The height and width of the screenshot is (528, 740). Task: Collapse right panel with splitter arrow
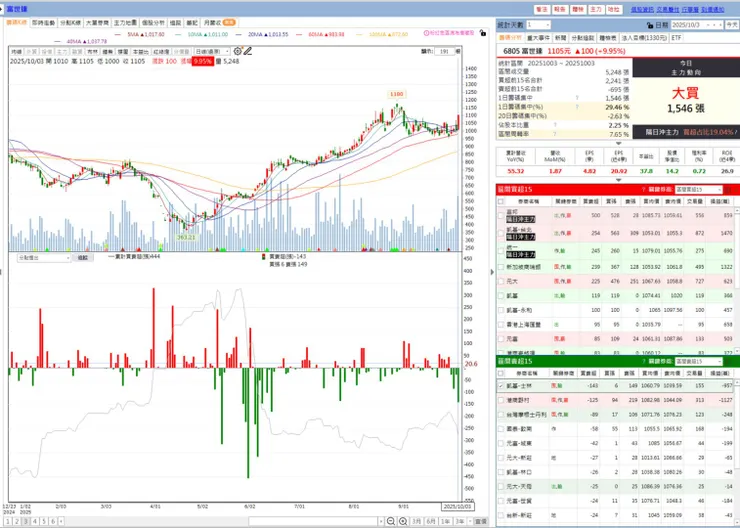point(492,272)
